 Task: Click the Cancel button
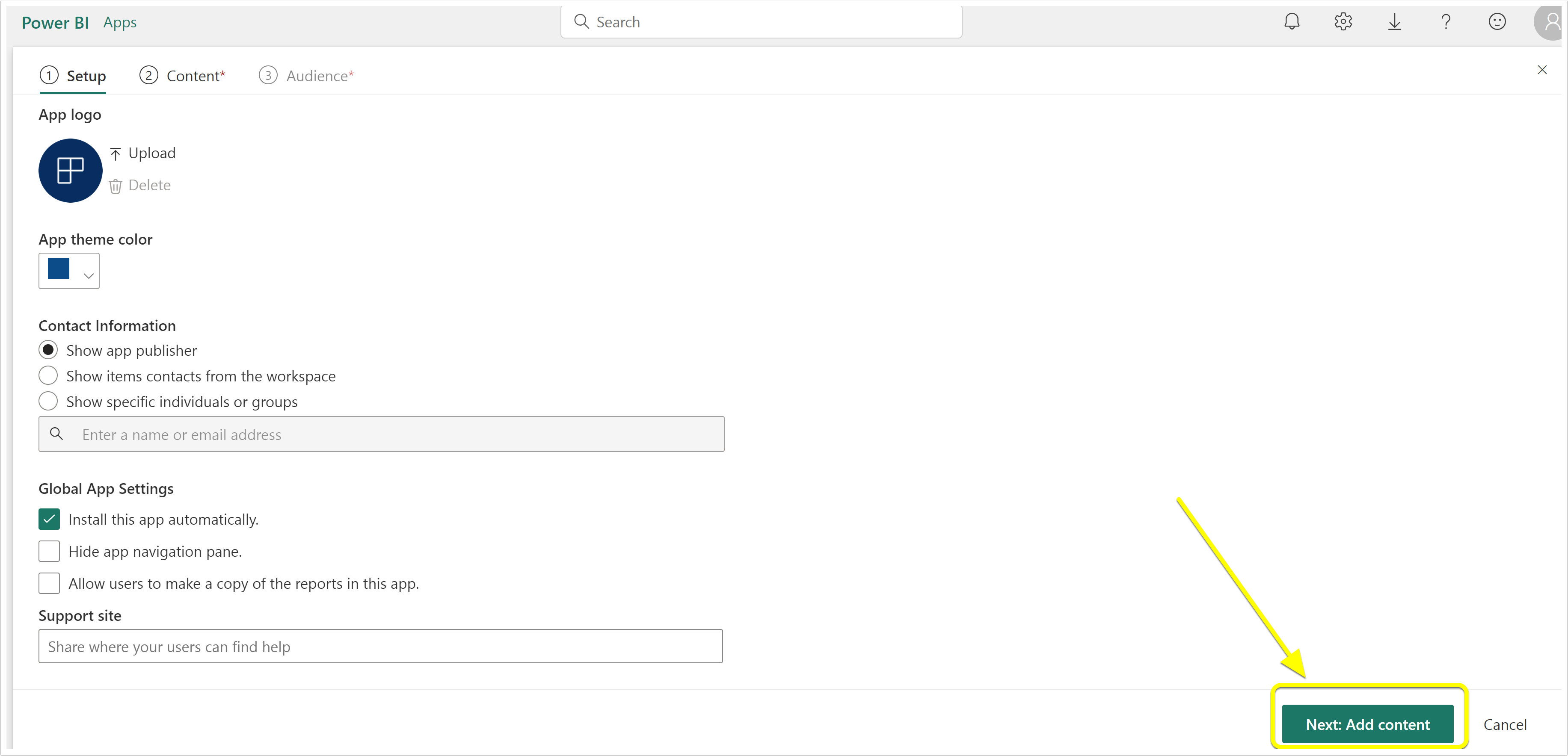(1505, 724)
